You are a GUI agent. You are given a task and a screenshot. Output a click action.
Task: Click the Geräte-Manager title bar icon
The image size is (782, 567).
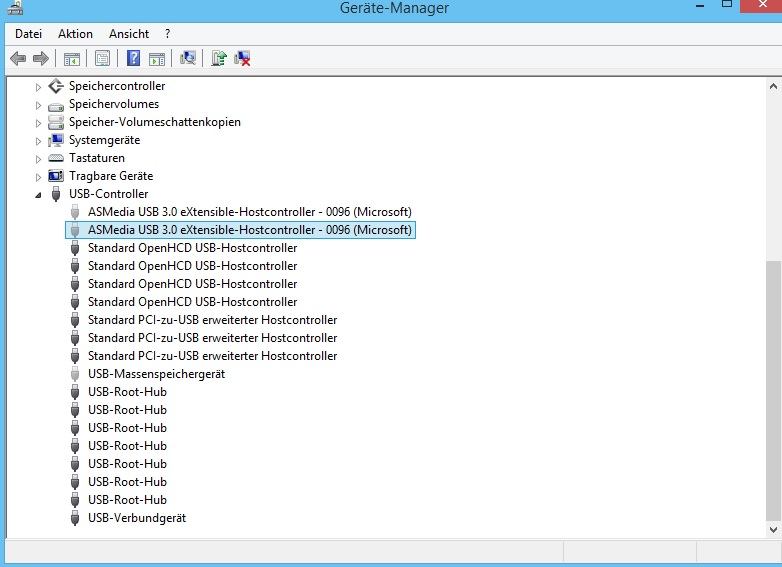tap(15, 6)
